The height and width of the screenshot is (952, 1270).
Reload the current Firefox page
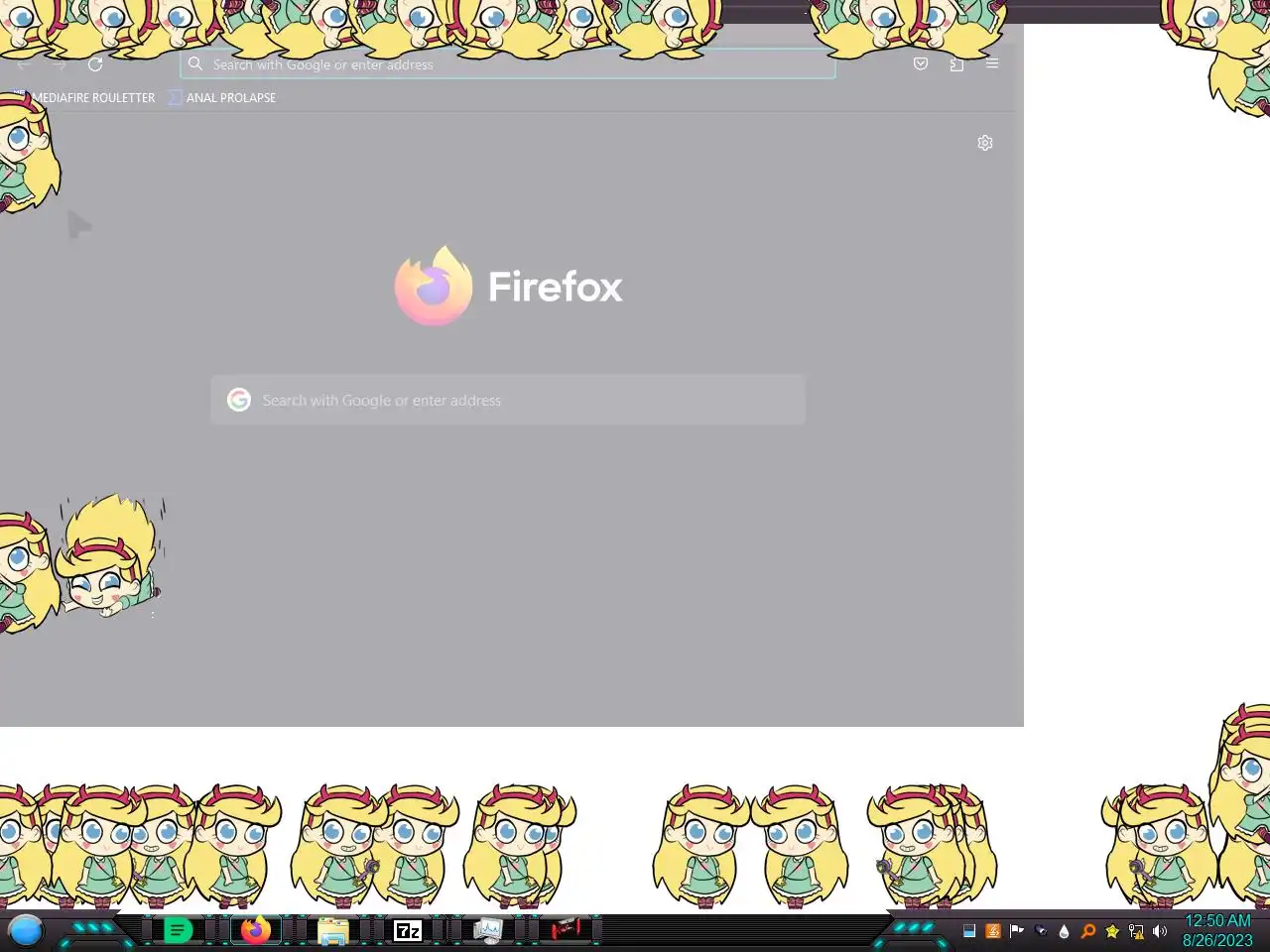(95, 64)
